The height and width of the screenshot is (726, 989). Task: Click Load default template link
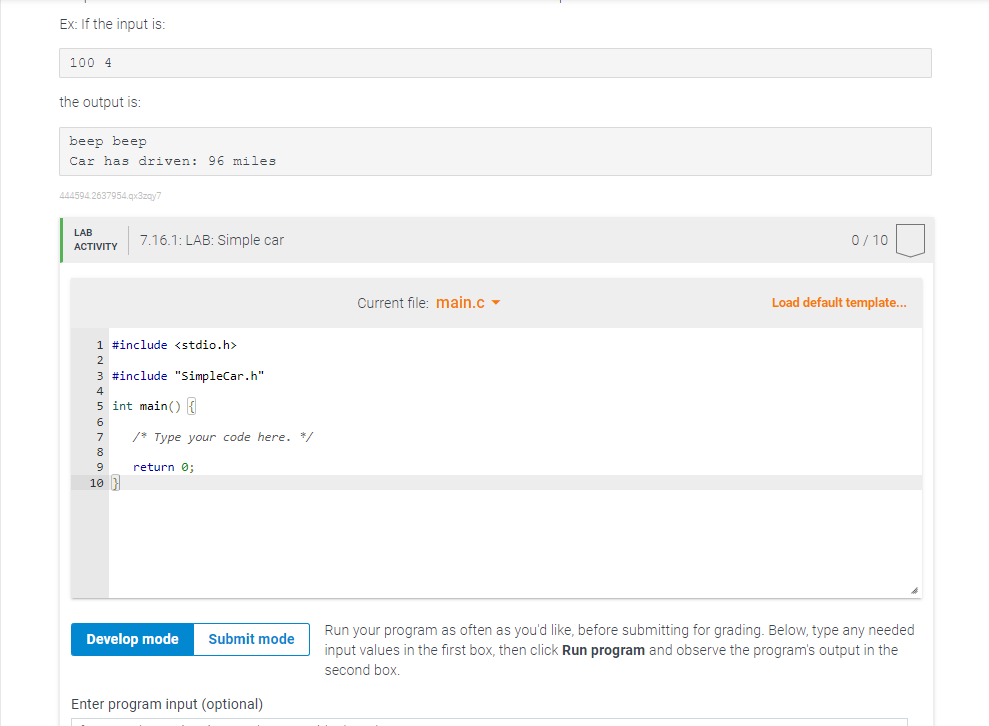(x=839, y=303)
